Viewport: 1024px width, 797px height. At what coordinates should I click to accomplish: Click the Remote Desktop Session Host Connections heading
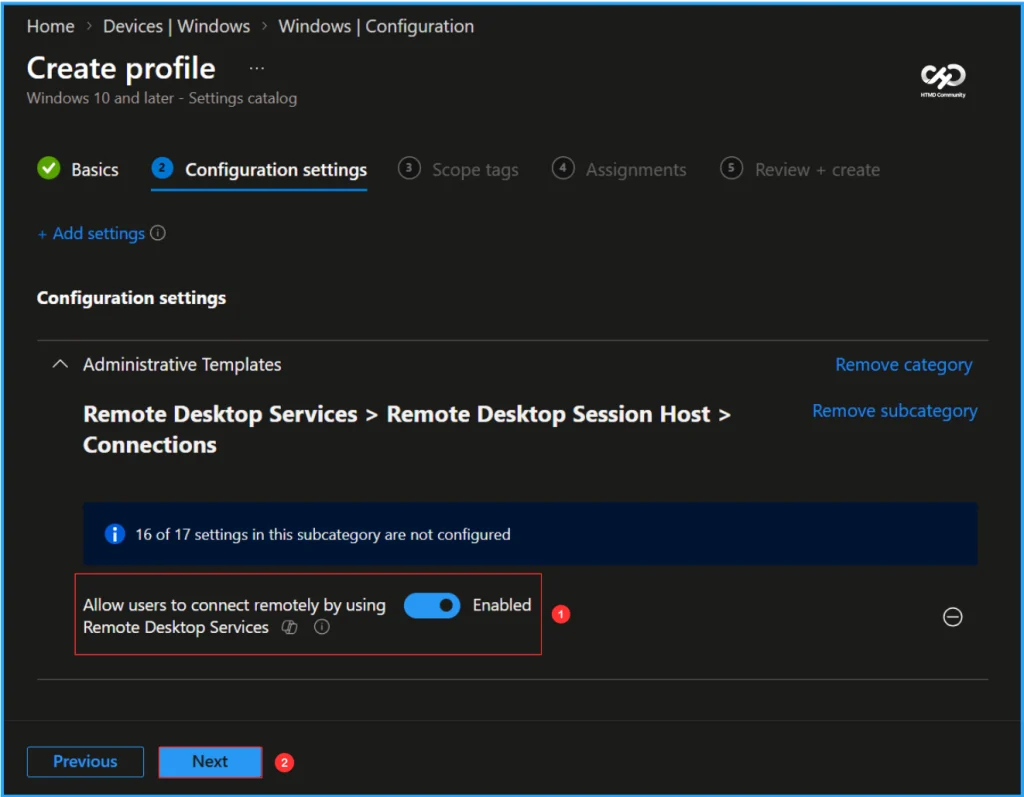(407, 429)
